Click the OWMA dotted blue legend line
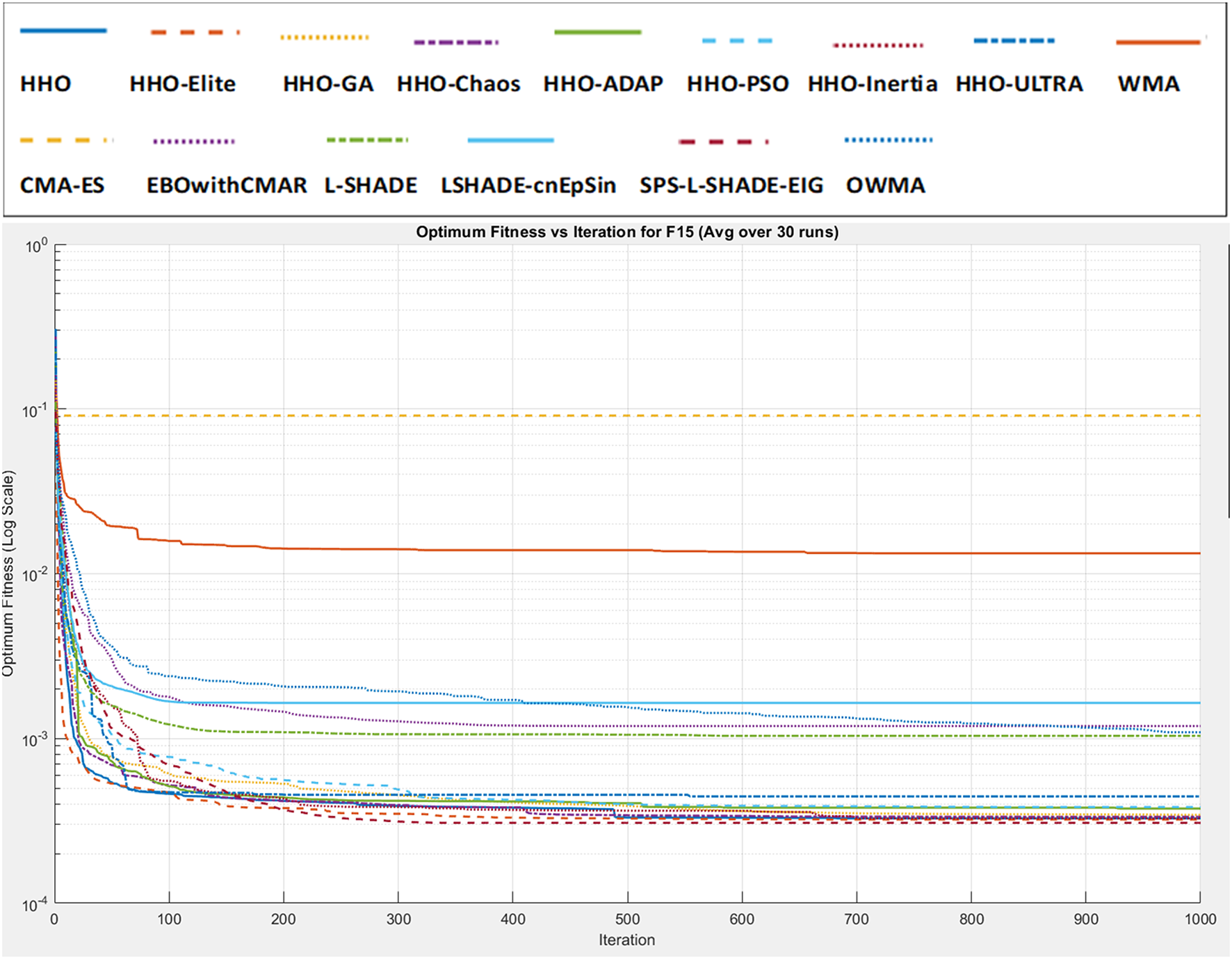Viewport: 1232px width, 959px height. pyautogui.click(x=888, y=140)
